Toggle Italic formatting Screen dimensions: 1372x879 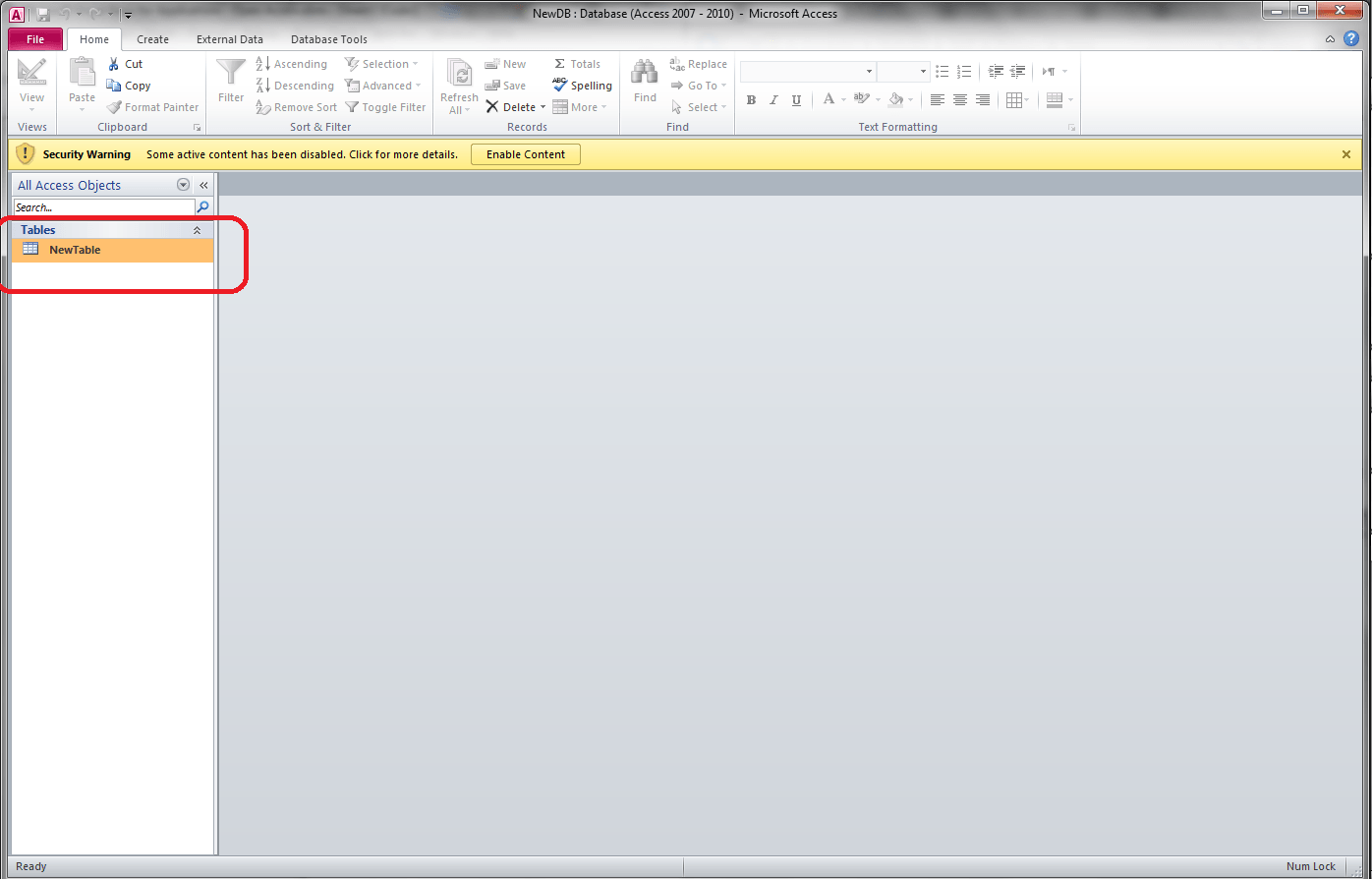click(x=773, y=99)
